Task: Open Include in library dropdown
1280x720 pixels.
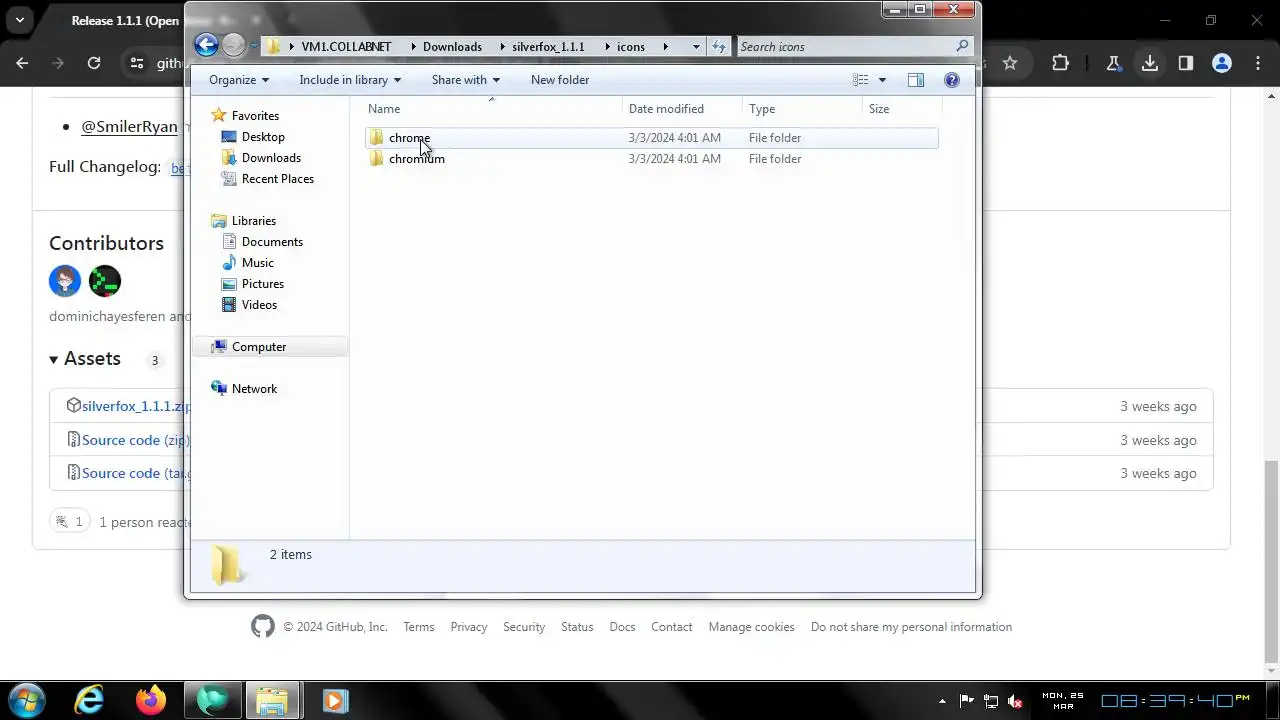Action: (350, 80)
